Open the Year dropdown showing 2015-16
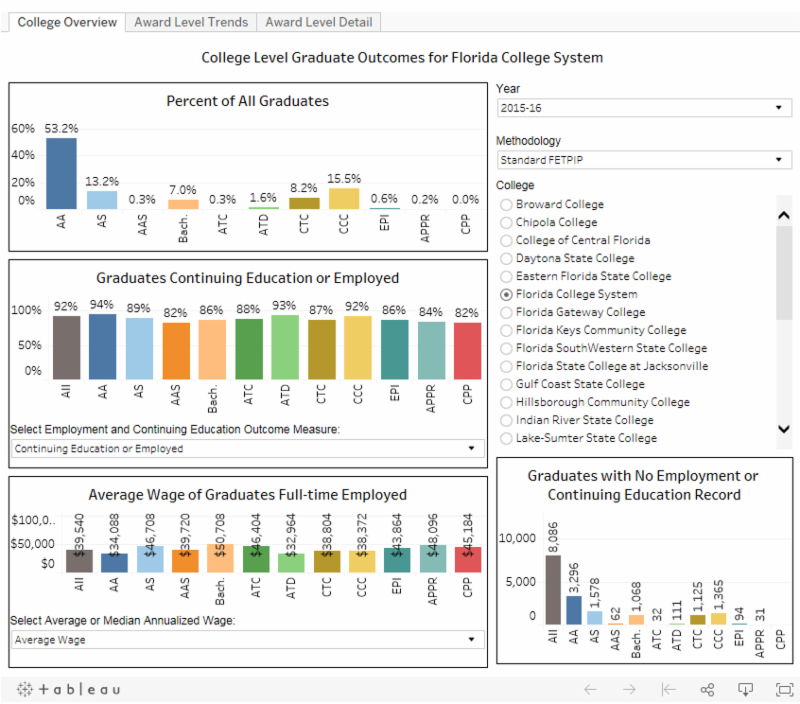The image size is (800, 704). 644,107
